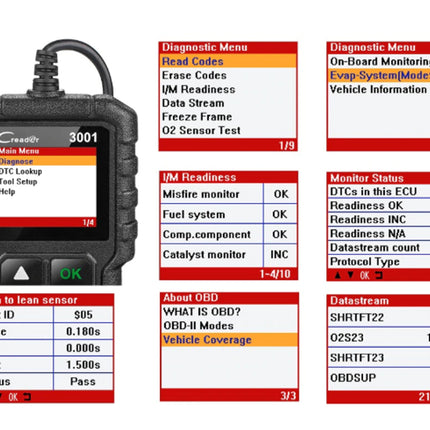Select the Readiness OK row
This screenshot has width=430, height=430.
(379, 206)
